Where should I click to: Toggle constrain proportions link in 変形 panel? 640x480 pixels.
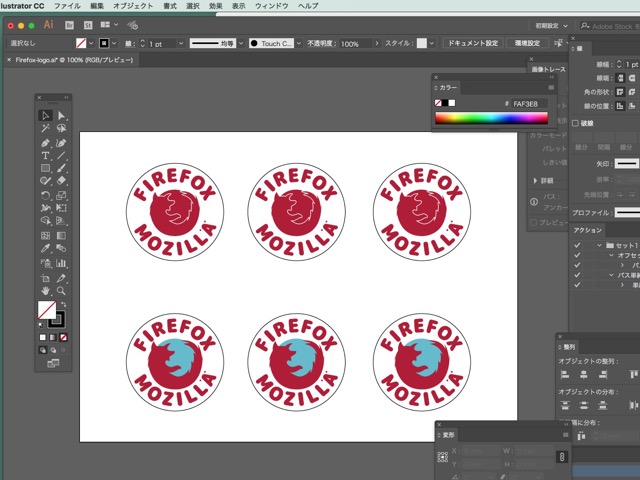coord(562,457)
